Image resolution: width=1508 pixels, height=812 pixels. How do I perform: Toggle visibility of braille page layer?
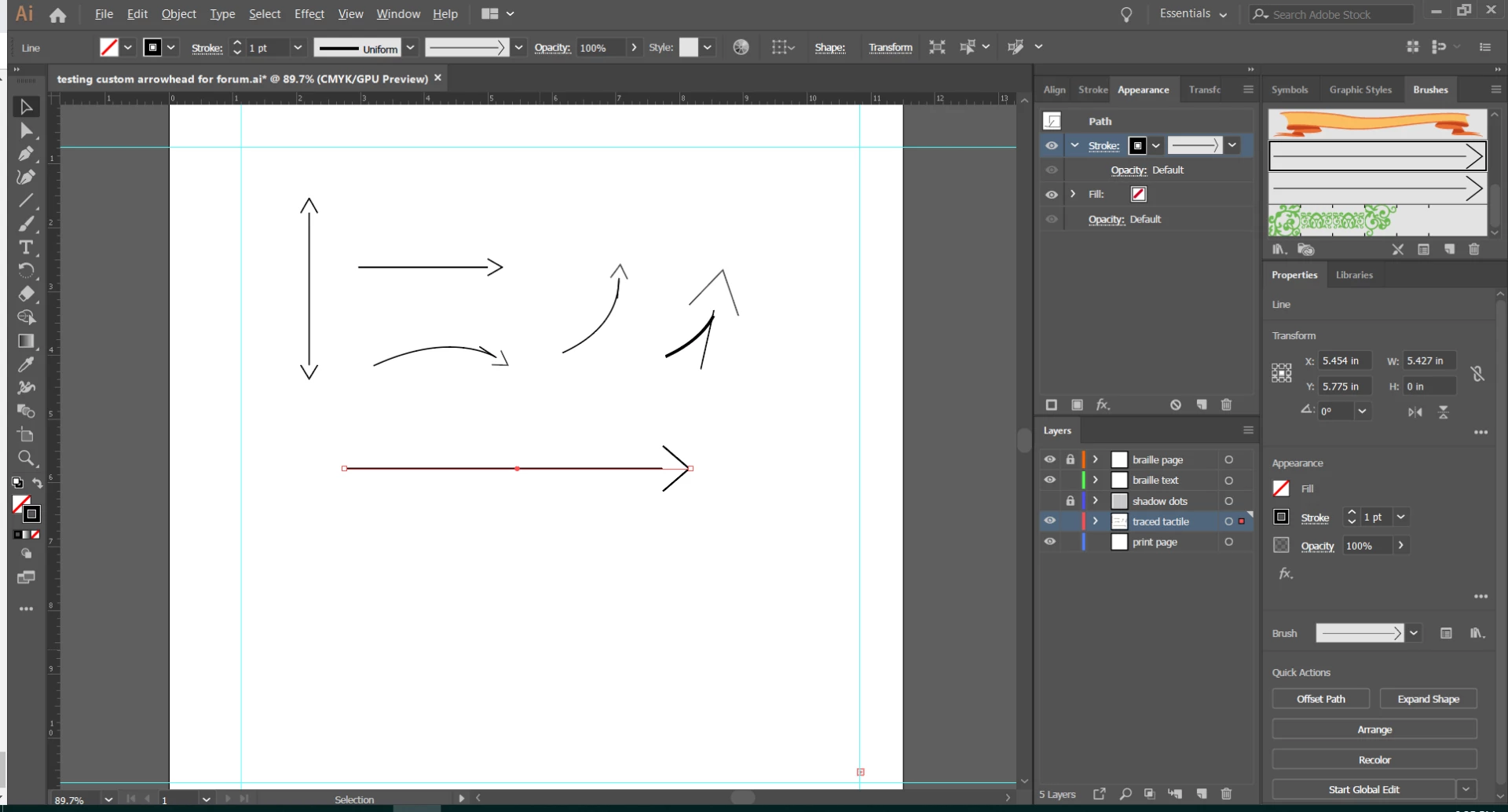pos(1050,459)
